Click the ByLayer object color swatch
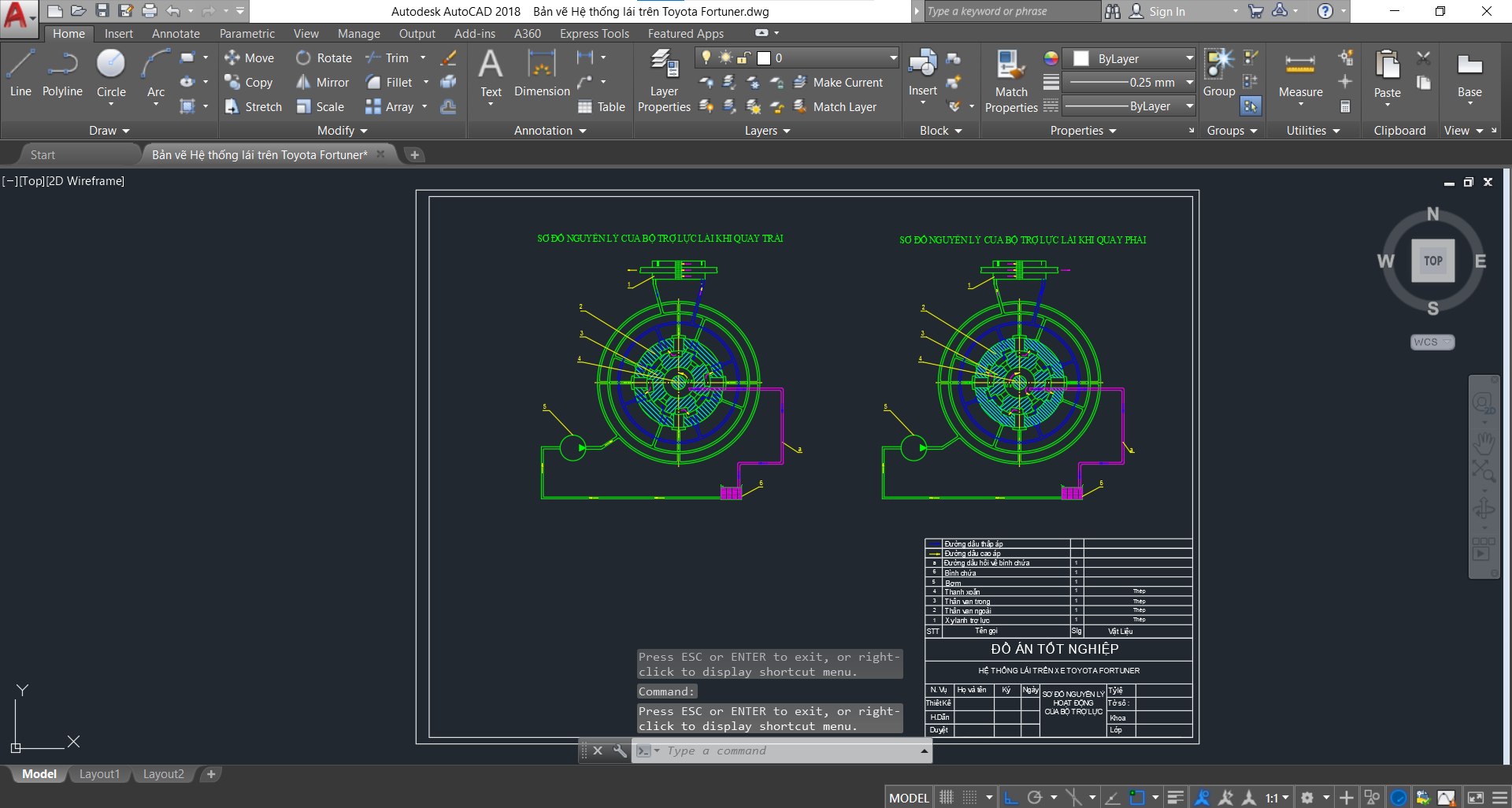1512x808 pixels. (1081, 58)
